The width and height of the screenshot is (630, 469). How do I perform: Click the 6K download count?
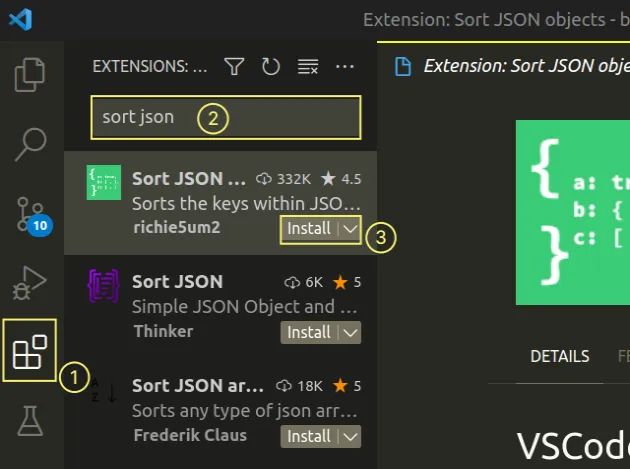(x=303, y=283)
